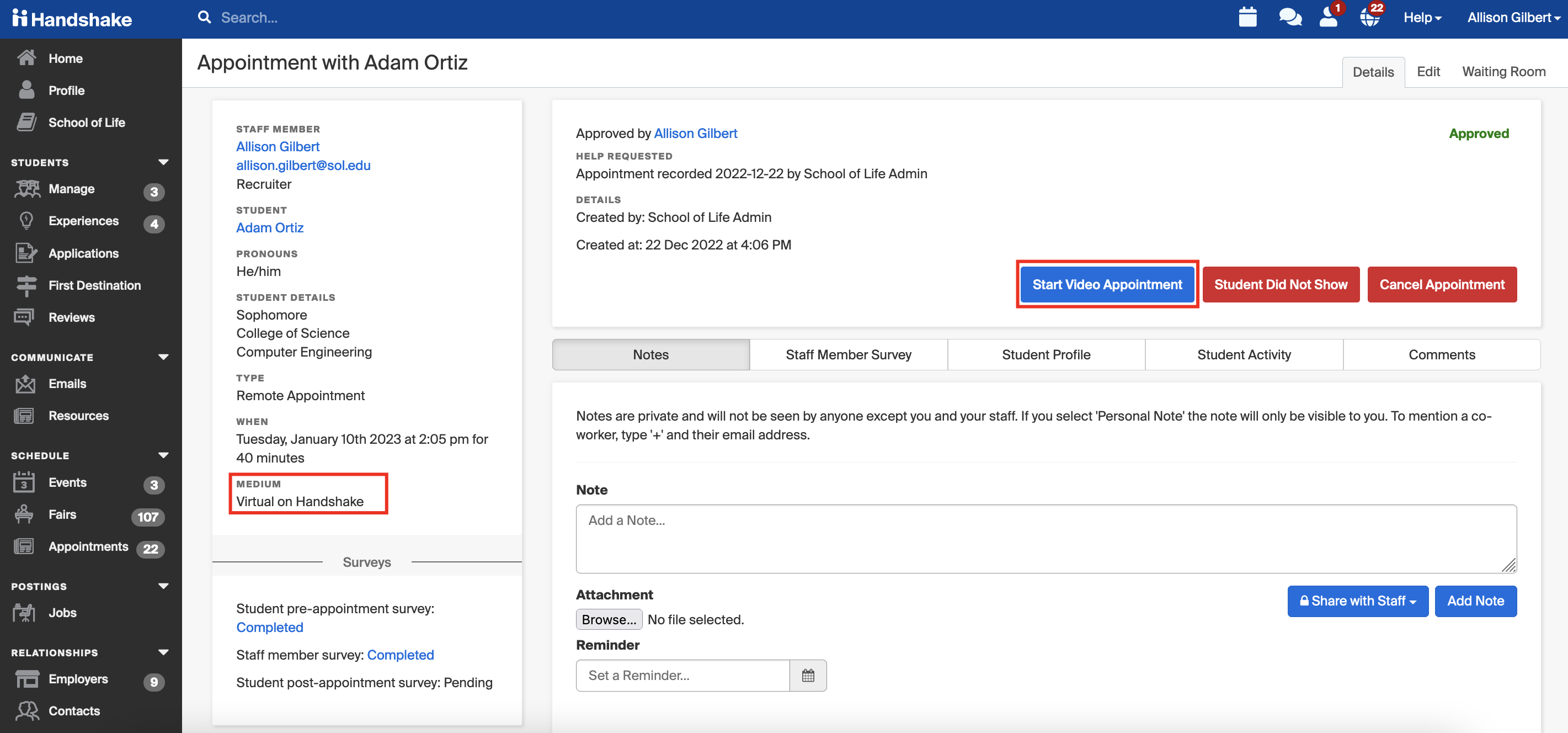Viewport: 1568px width, 733px height.
Task: Open Employers from the sidebar
Action: [78, 679]
